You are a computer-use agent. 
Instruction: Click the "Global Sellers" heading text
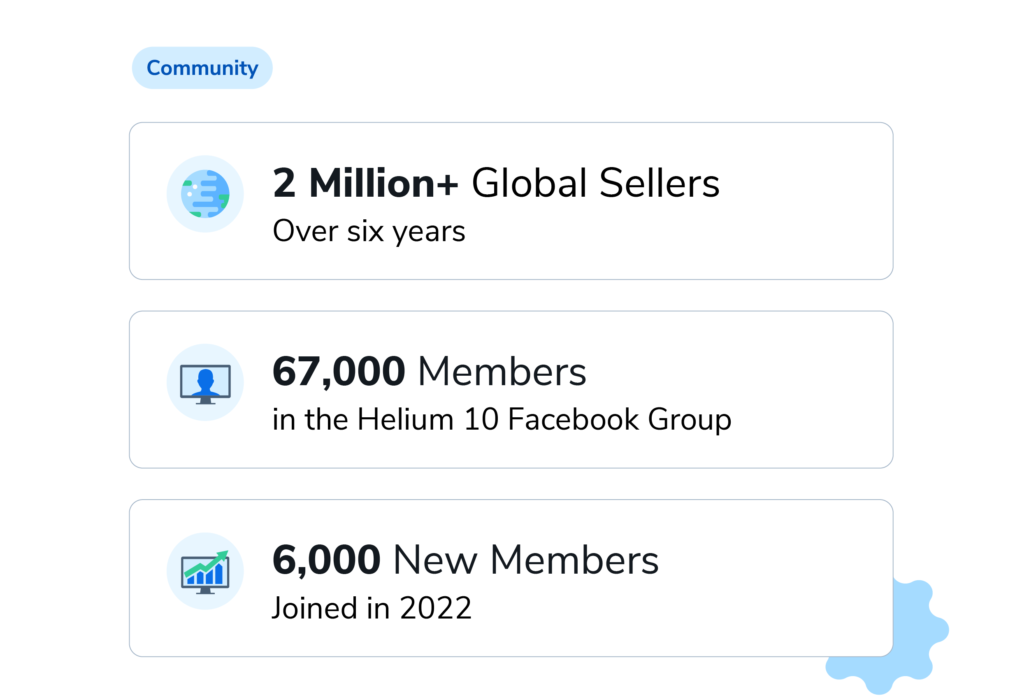point(595,184)
